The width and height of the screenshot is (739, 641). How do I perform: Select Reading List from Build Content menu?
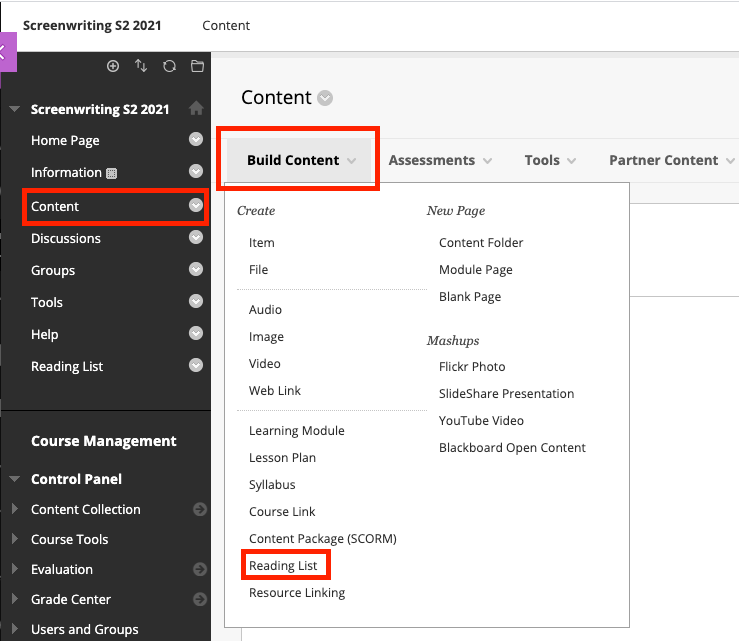283,566
